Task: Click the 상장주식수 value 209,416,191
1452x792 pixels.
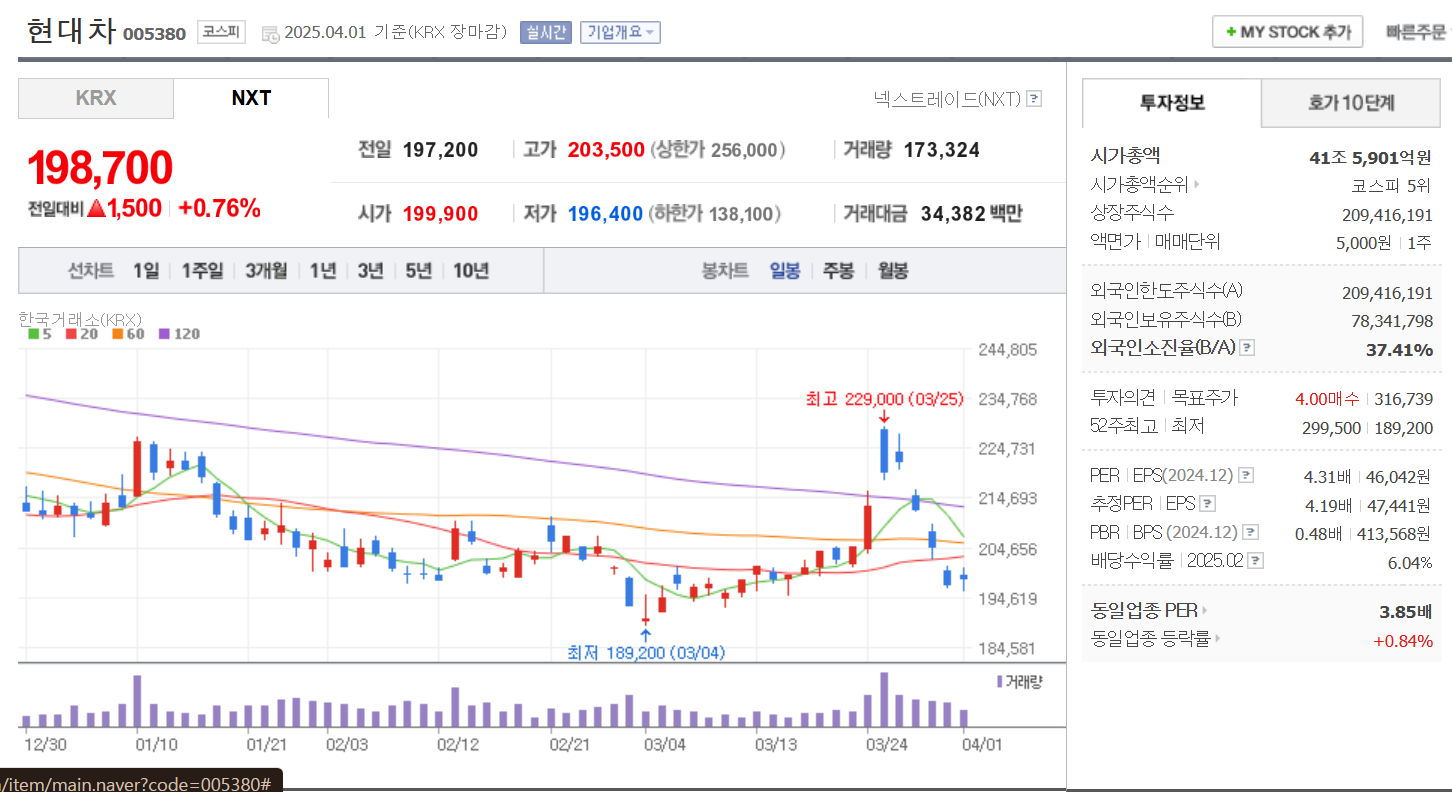Action: coord(1387,214)
